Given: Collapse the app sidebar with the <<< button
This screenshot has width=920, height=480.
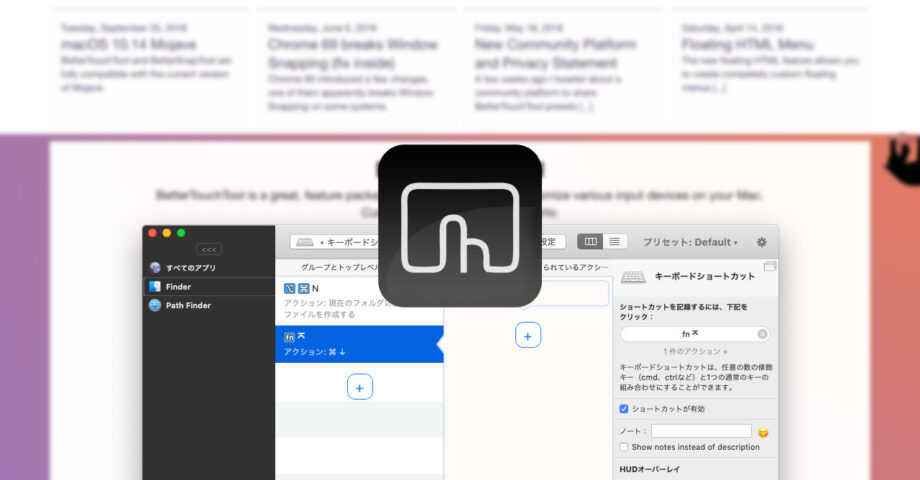Looking at the screenshot, I should click(x=209, y=249).
